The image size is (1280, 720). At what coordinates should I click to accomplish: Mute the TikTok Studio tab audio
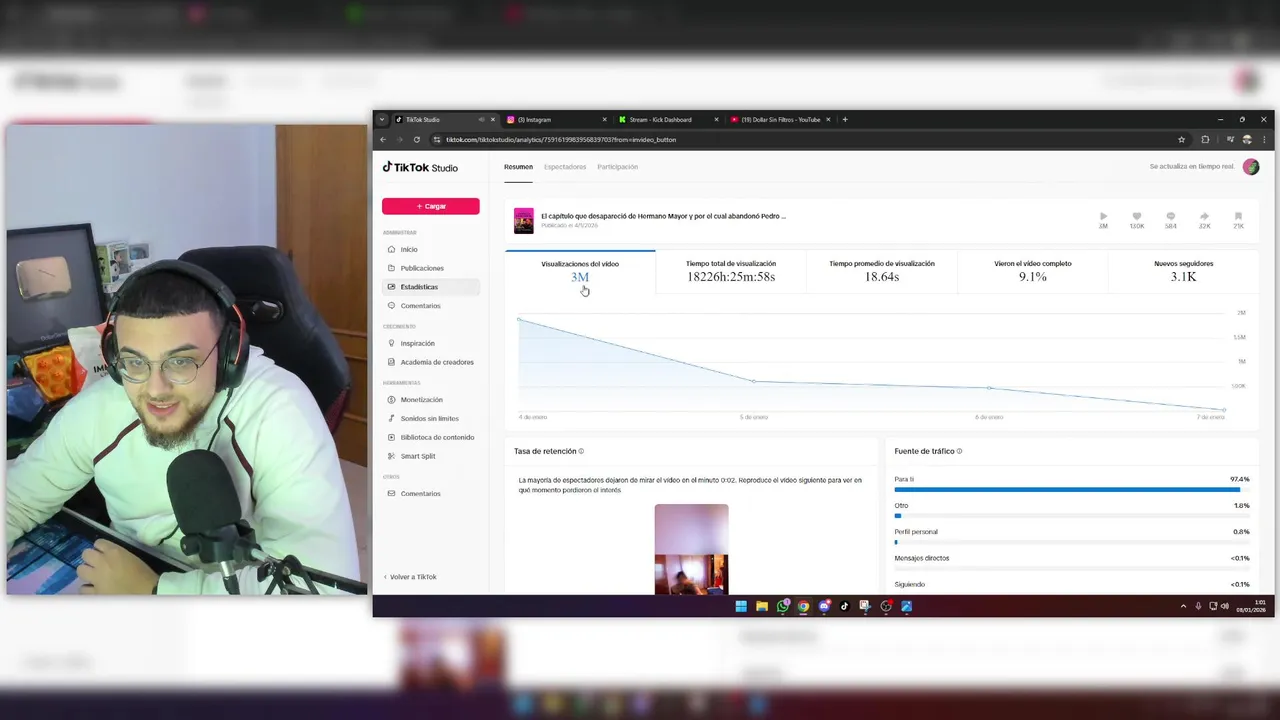[481, 120]
